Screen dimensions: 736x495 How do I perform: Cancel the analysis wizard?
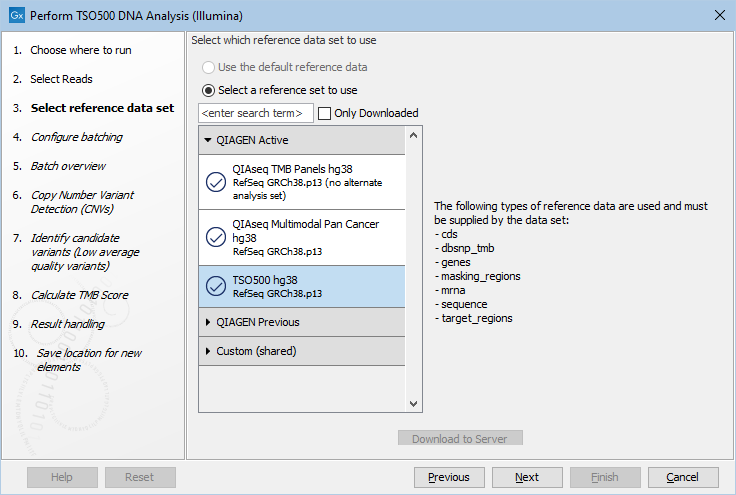pos(682,477)
